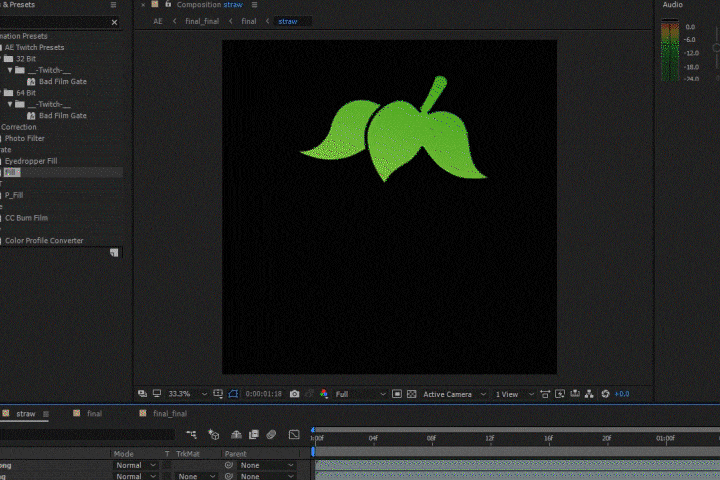
Task: Go to the AE breadcrumb composition
Action: [x=158, y=21]
